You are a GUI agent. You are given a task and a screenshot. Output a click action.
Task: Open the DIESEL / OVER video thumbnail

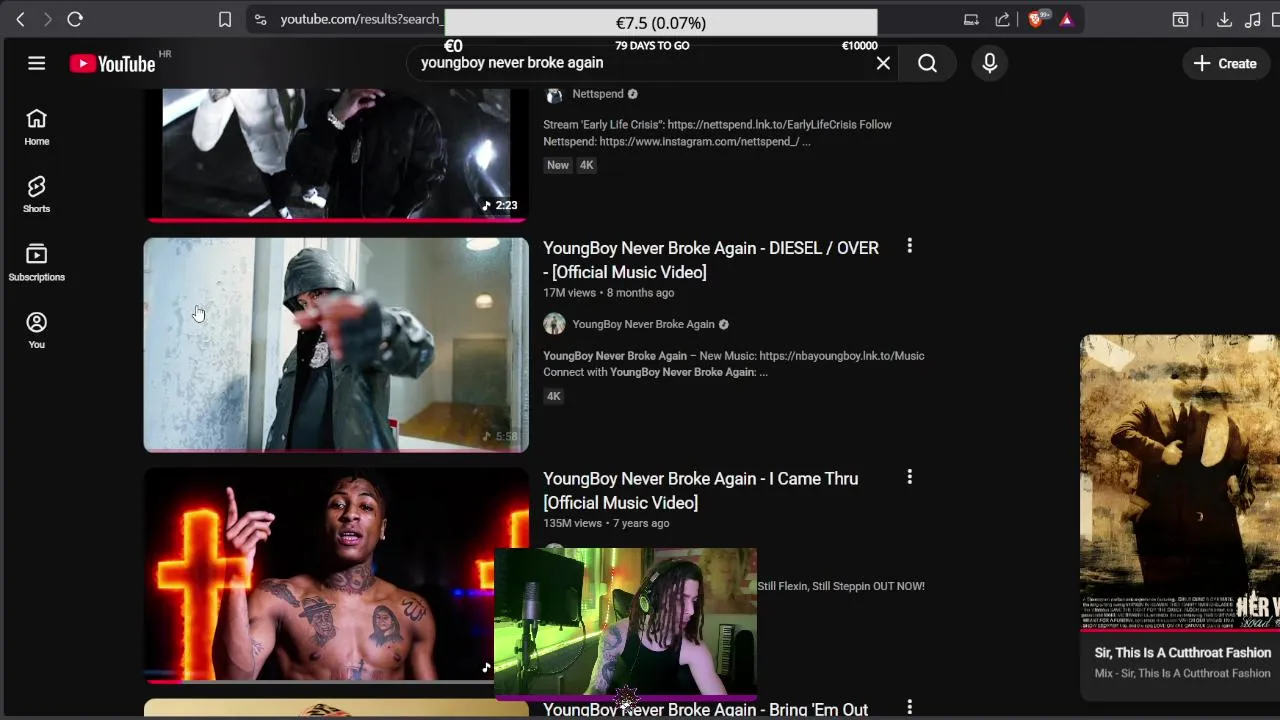(336, 345)
